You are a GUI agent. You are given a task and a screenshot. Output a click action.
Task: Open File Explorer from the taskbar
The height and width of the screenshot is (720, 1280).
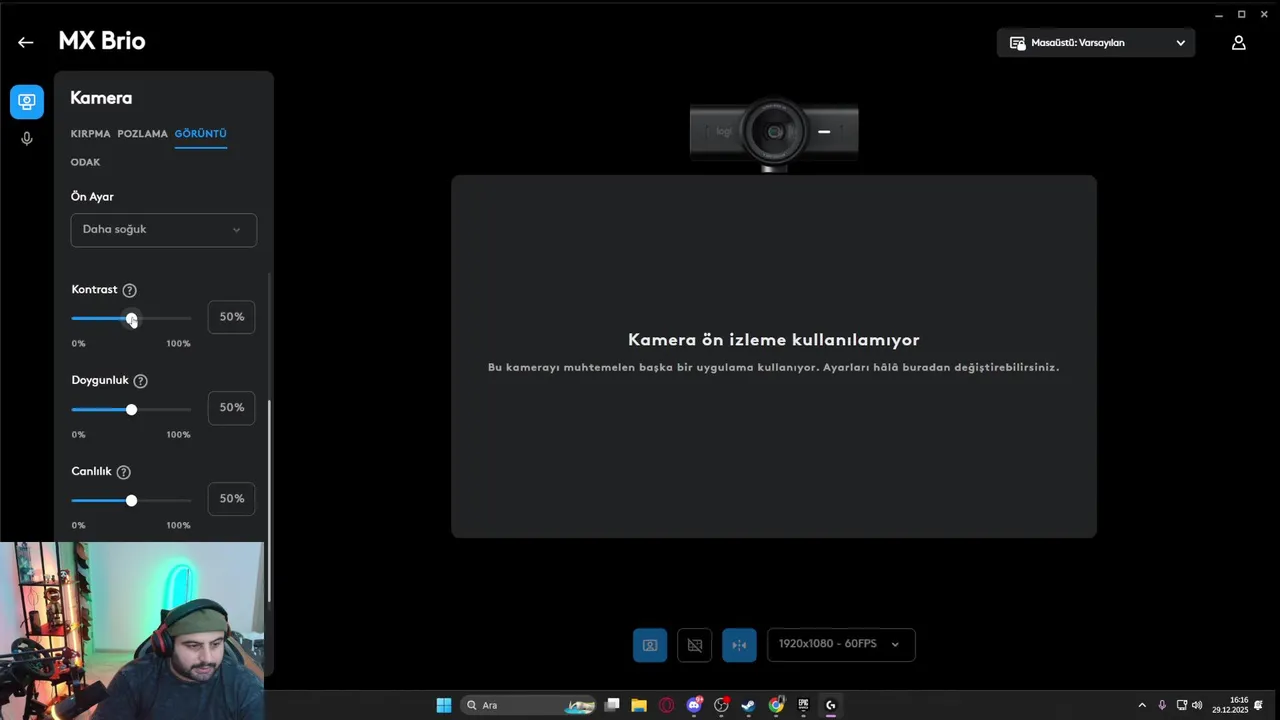coord(639,705)
